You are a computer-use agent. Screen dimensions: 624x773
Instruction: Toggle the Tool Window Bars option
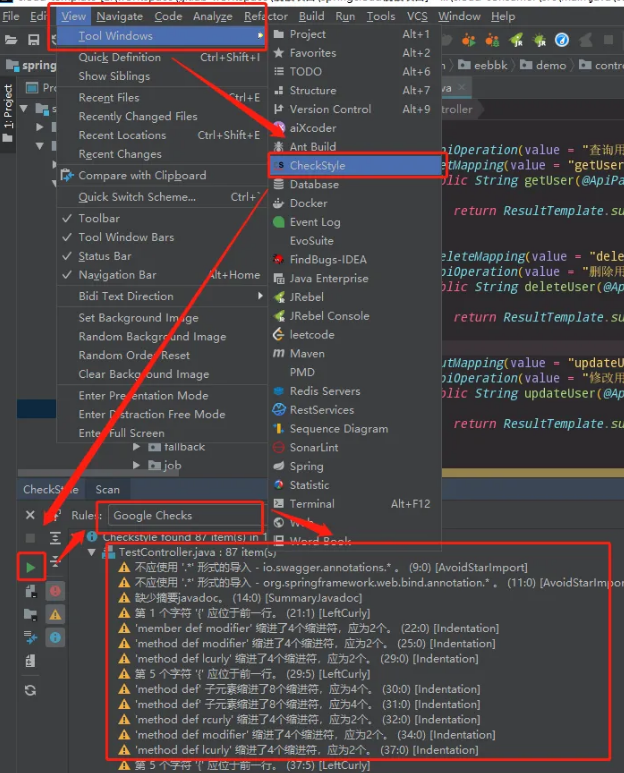tap(161, 237)
